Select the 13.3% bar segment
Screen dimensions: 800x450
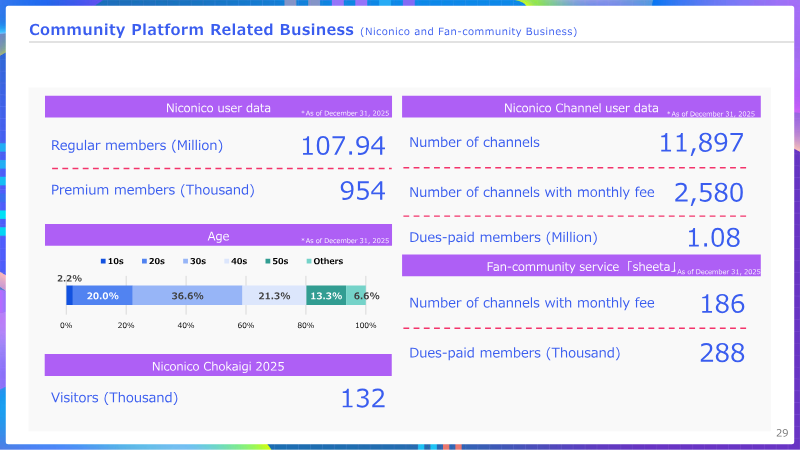coord(326,295)
